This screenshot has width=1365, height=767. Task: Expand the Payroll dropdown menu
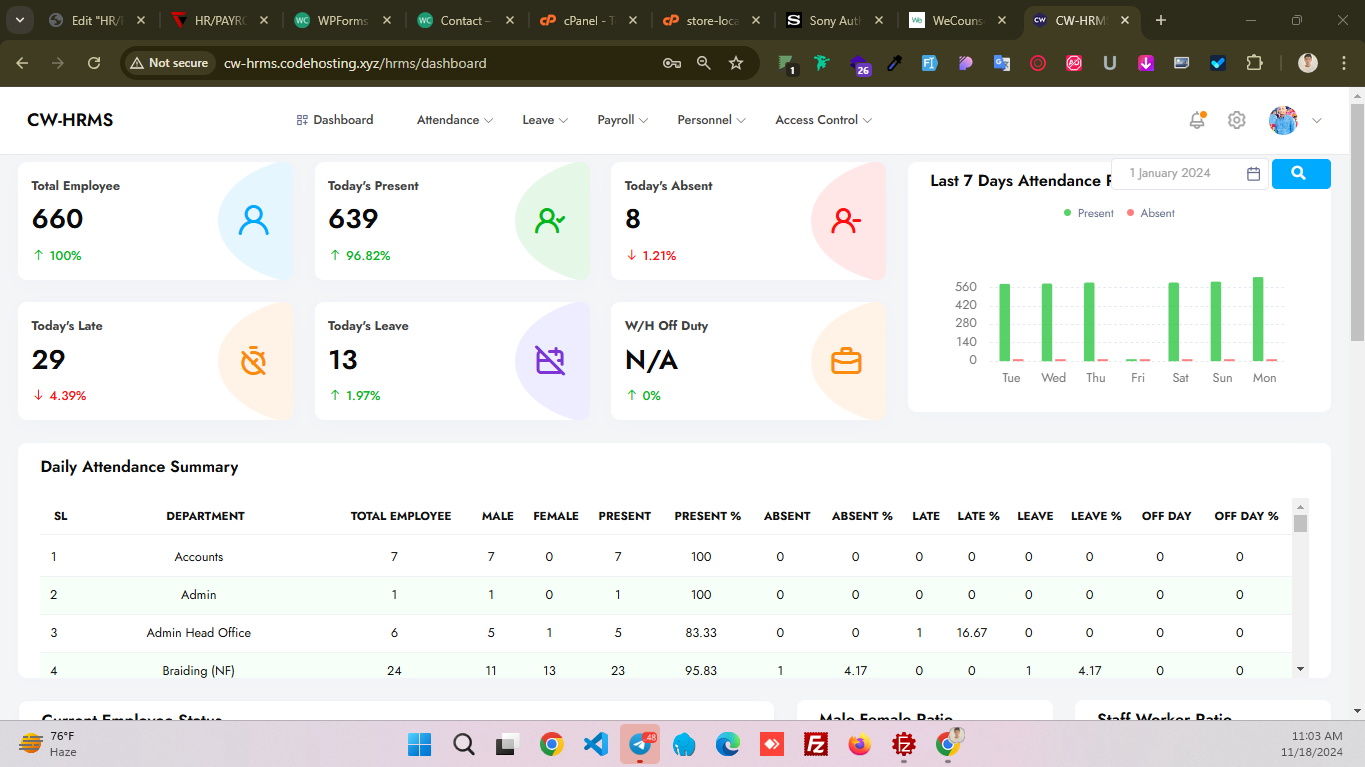coord(622,120)
